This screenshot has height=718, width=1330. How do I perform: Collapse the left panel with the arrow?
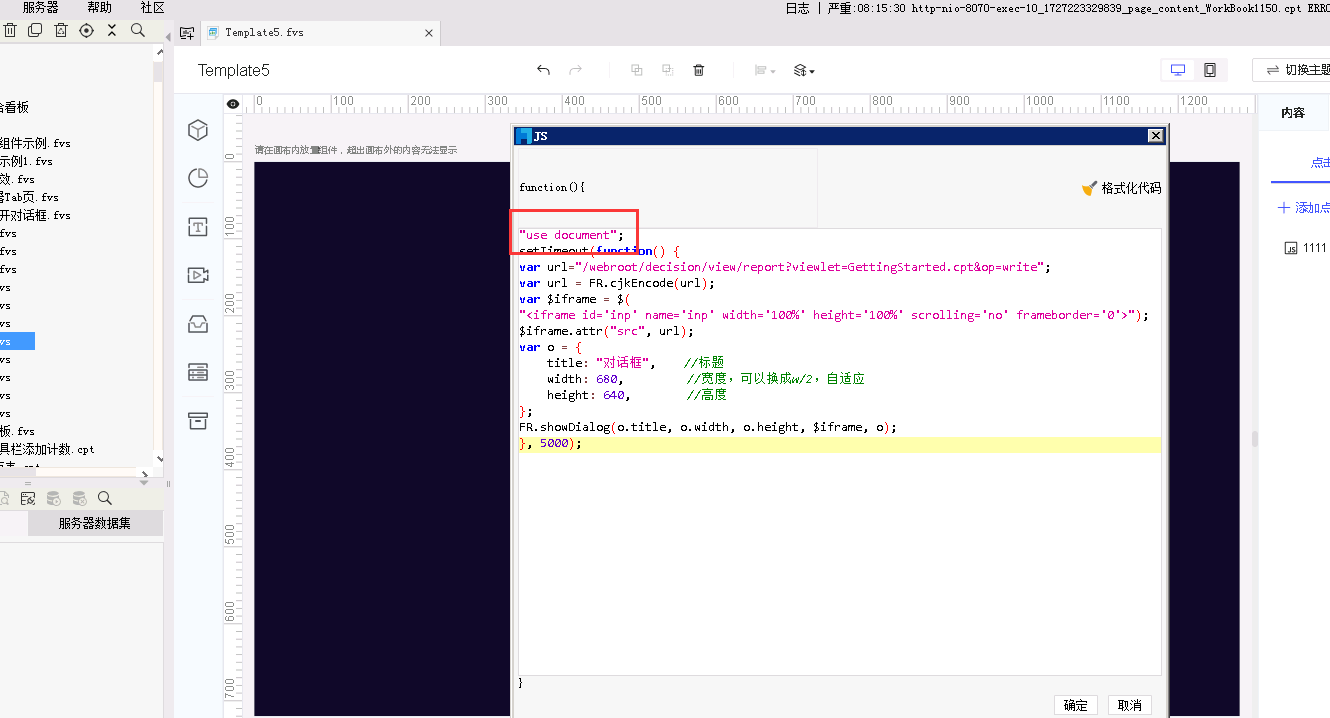coord(167,36)
